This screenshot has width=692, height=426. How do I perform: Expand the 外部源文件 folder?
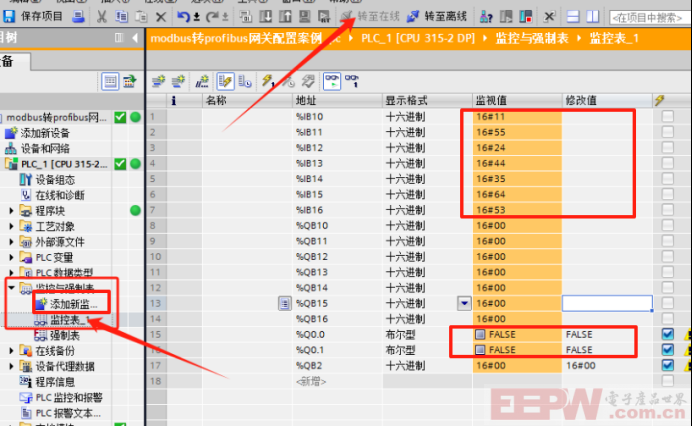[x=11, y=241]
